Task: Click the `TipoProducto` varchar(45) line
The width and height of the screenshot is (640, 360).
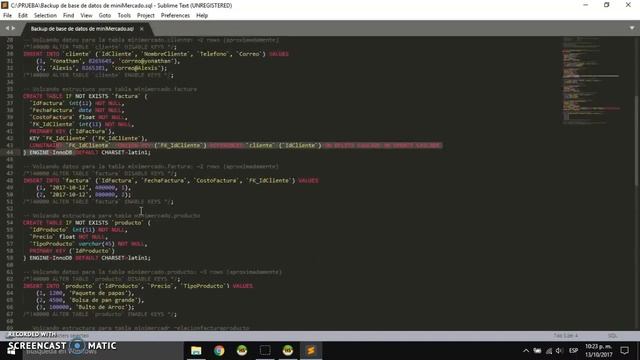Action: [88, 244]
